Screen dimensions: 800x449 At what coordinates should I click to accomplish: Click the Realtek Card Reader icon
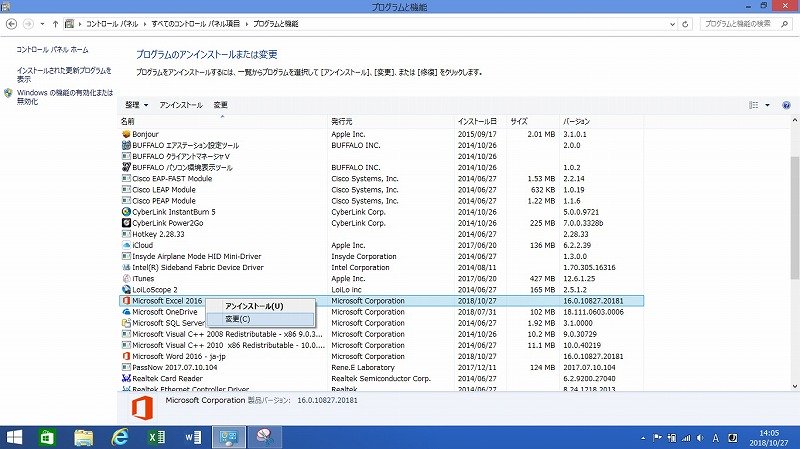pos(126,379)
